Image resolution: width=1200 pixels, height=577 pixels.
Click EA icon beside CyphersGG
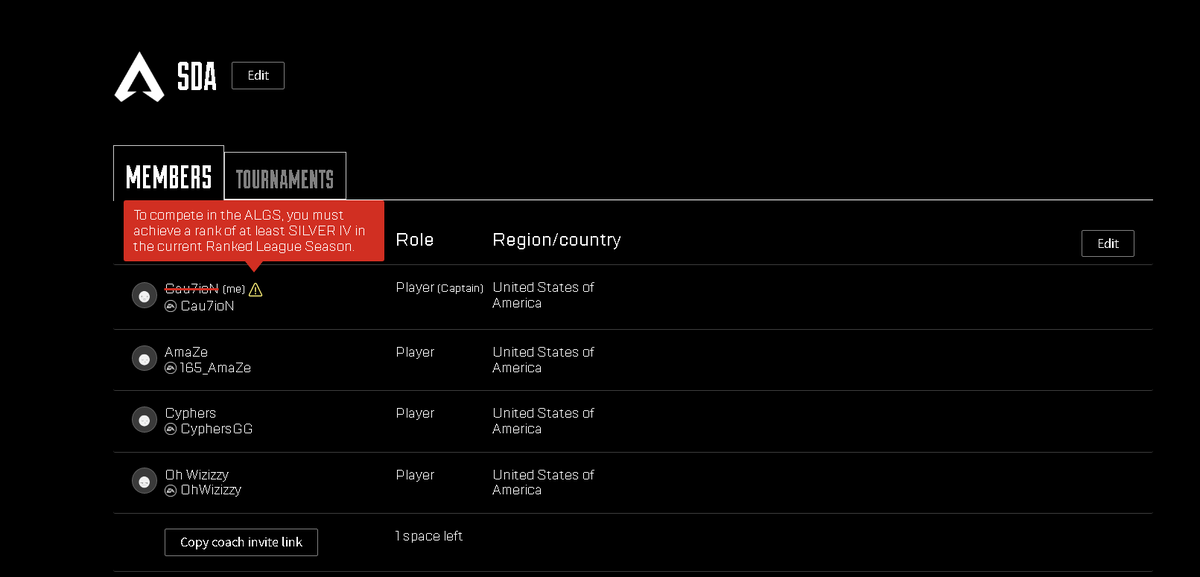[171, 429]
